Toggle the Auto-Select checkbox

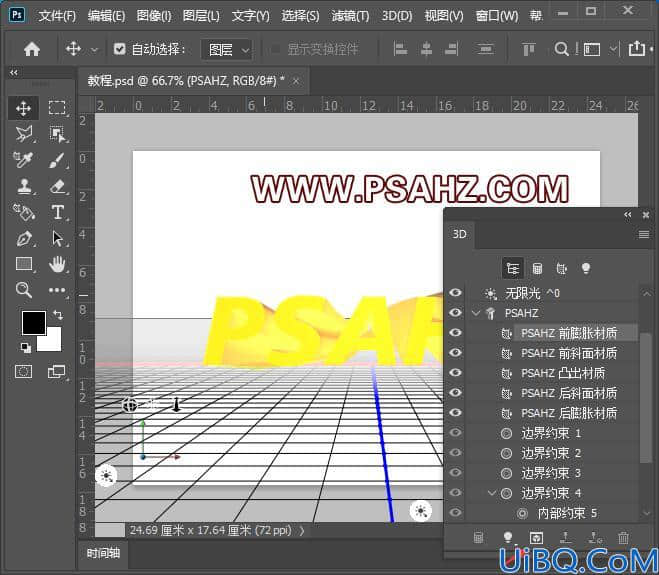click(x=119, y=49)
